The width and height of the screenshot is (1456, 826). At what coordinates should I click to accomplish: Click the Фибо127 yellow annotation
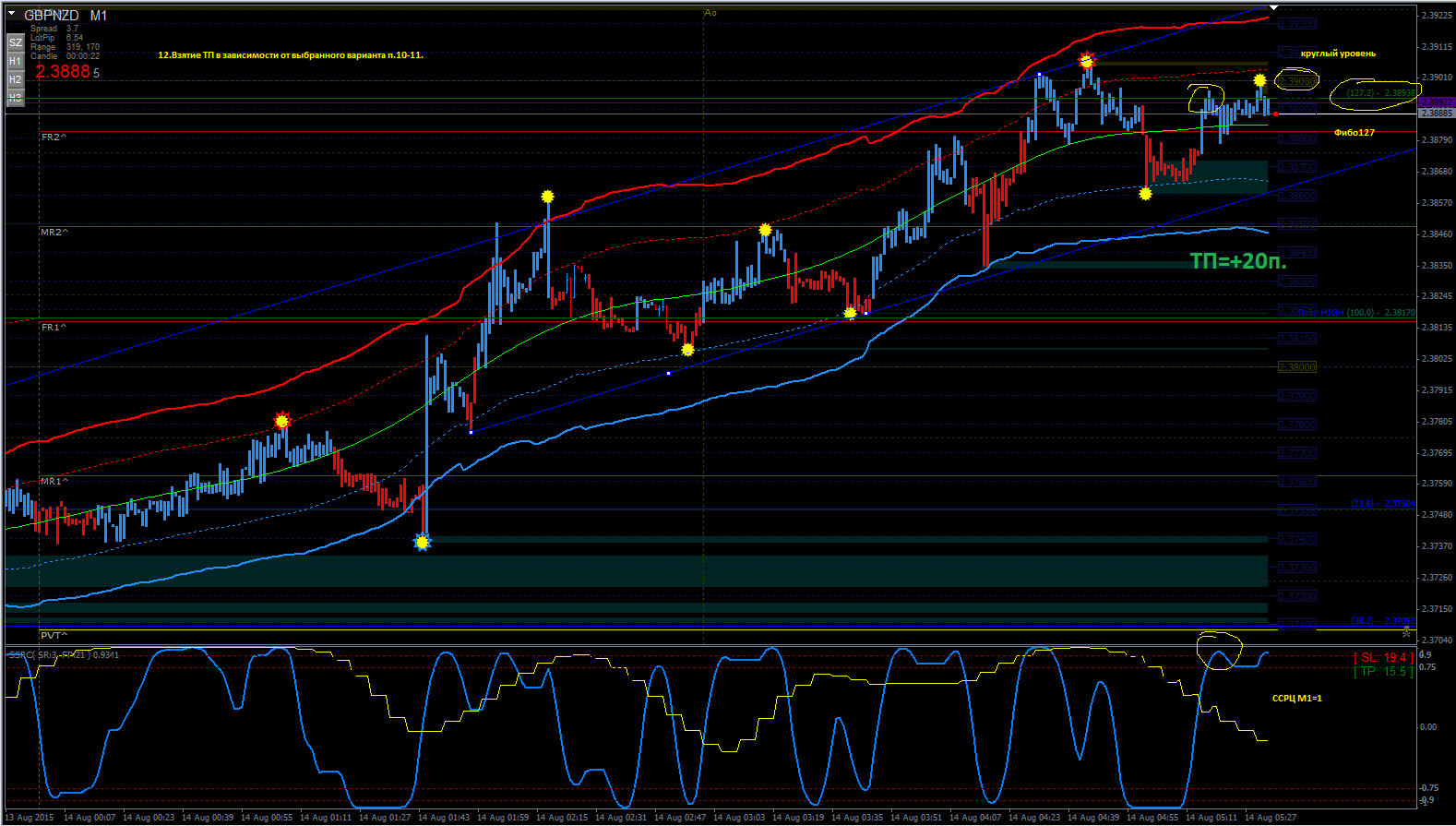(1355, 133)
